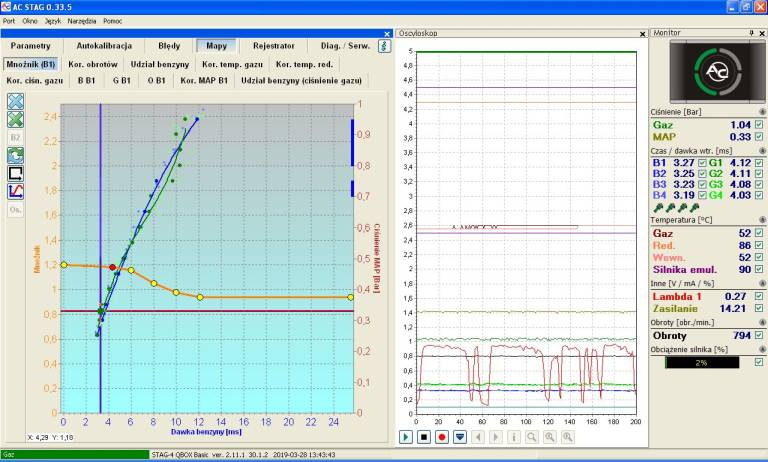Click the blue down-arrow save icon
This screenshot has height=462, width=768.
click(x=460, y=437)
